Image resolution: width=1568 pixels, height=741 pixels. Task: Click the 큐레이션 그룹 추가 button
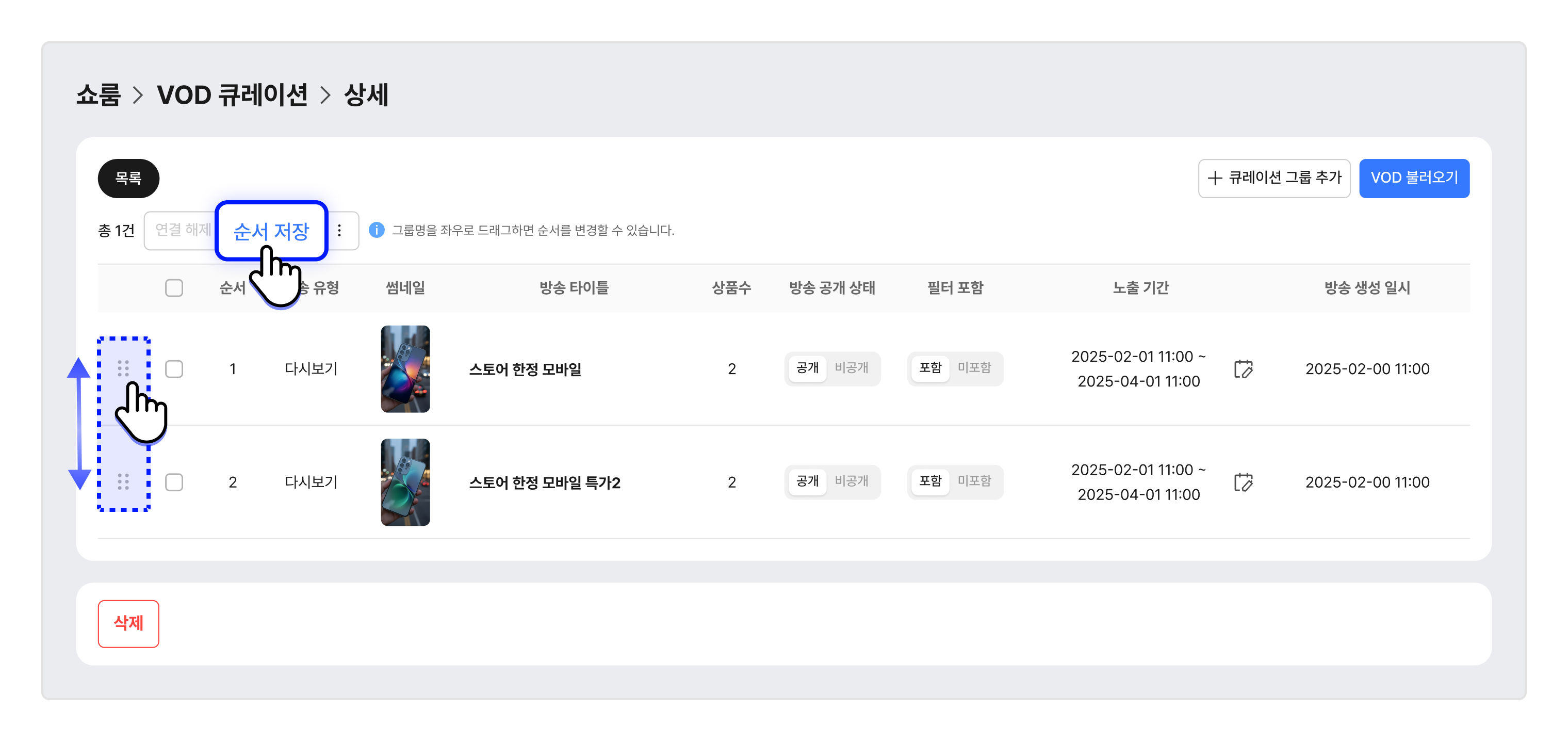click(x=1273, y=178)
